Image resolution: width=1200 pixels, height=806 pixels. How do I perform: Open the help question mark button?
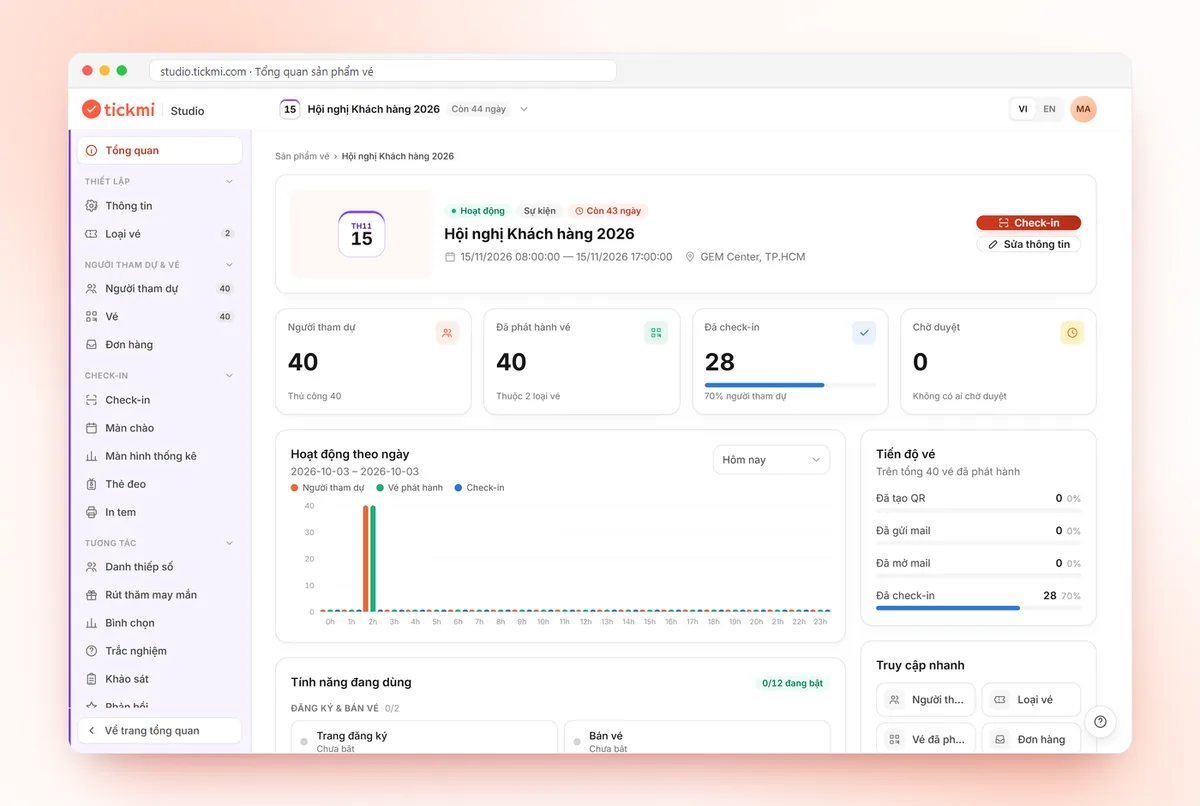click(1100, 722)
